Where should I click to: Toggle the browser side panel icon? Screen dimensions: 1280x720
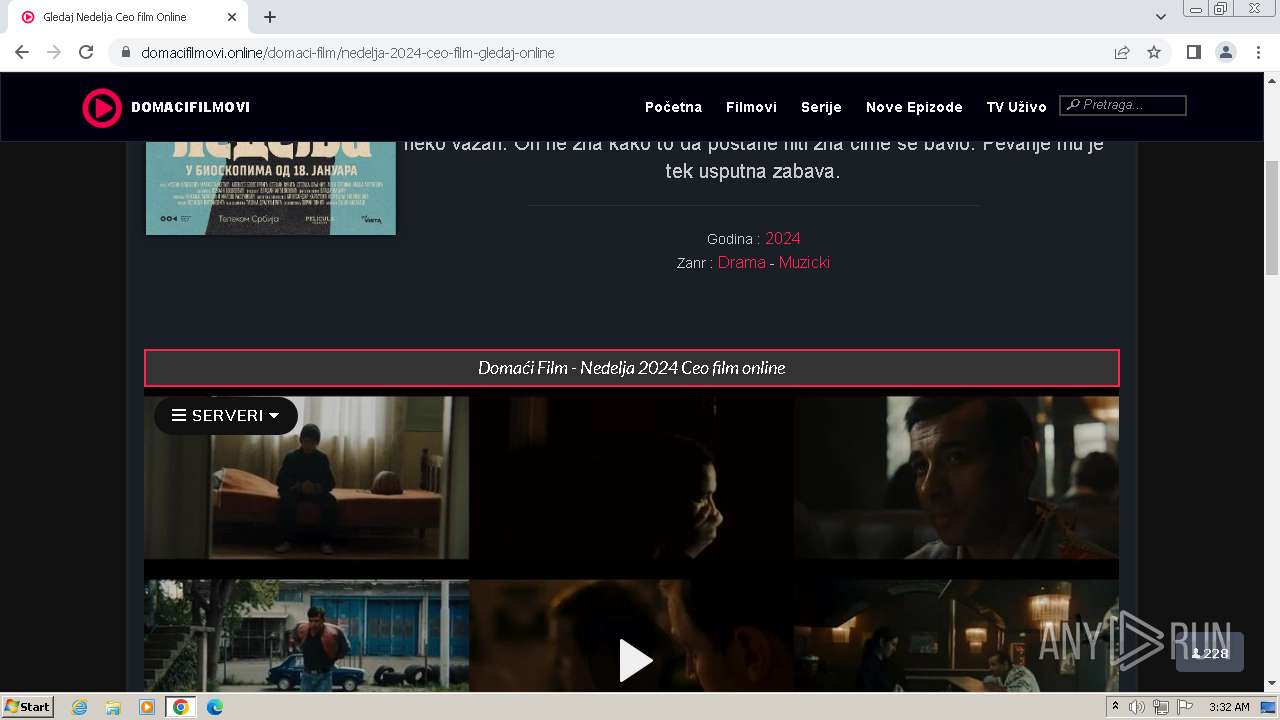coord(1193,52)
